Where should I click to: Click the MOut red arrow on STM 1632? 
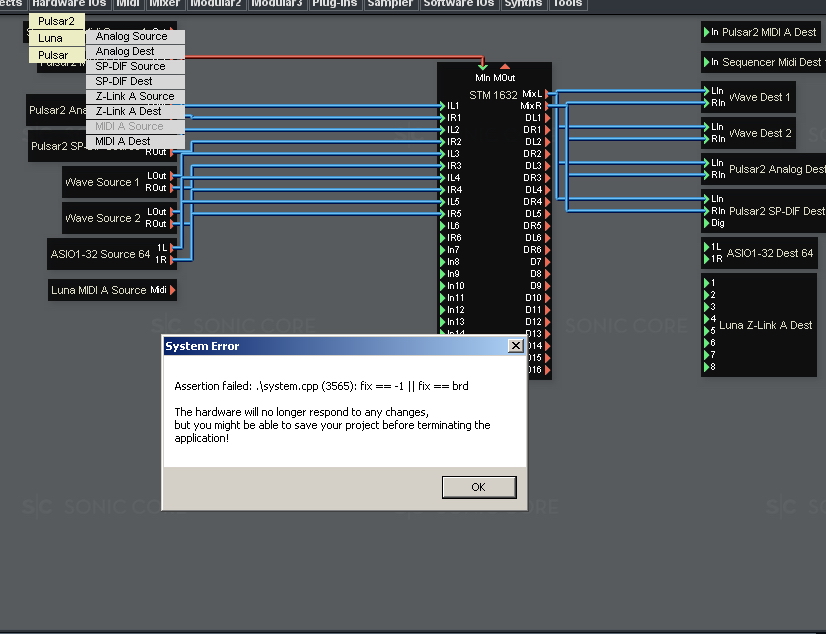(505, 67)
